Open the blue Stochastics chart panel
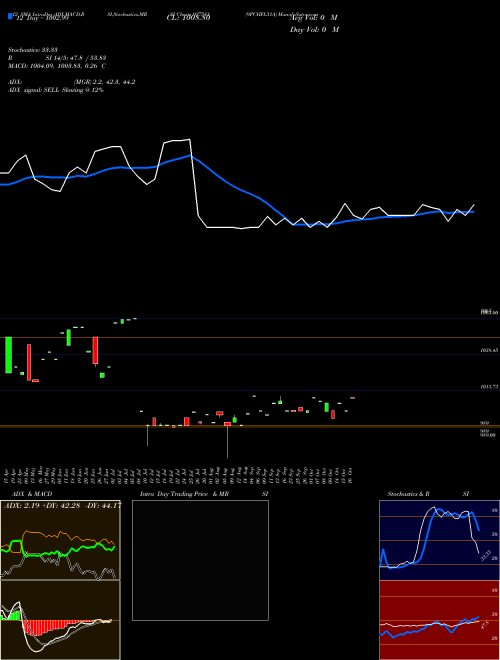 439,540
